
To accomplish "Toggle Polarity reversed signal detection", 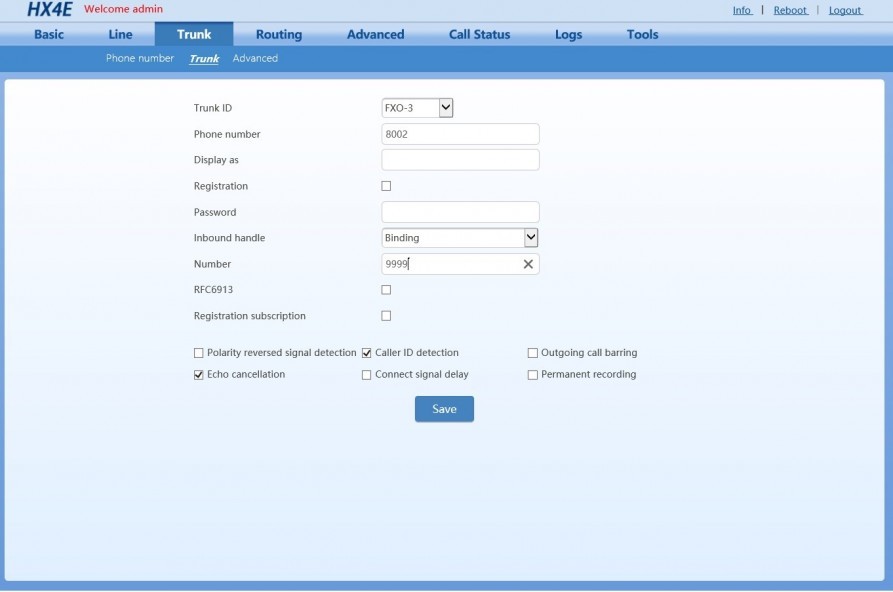I will coord(198,353).
